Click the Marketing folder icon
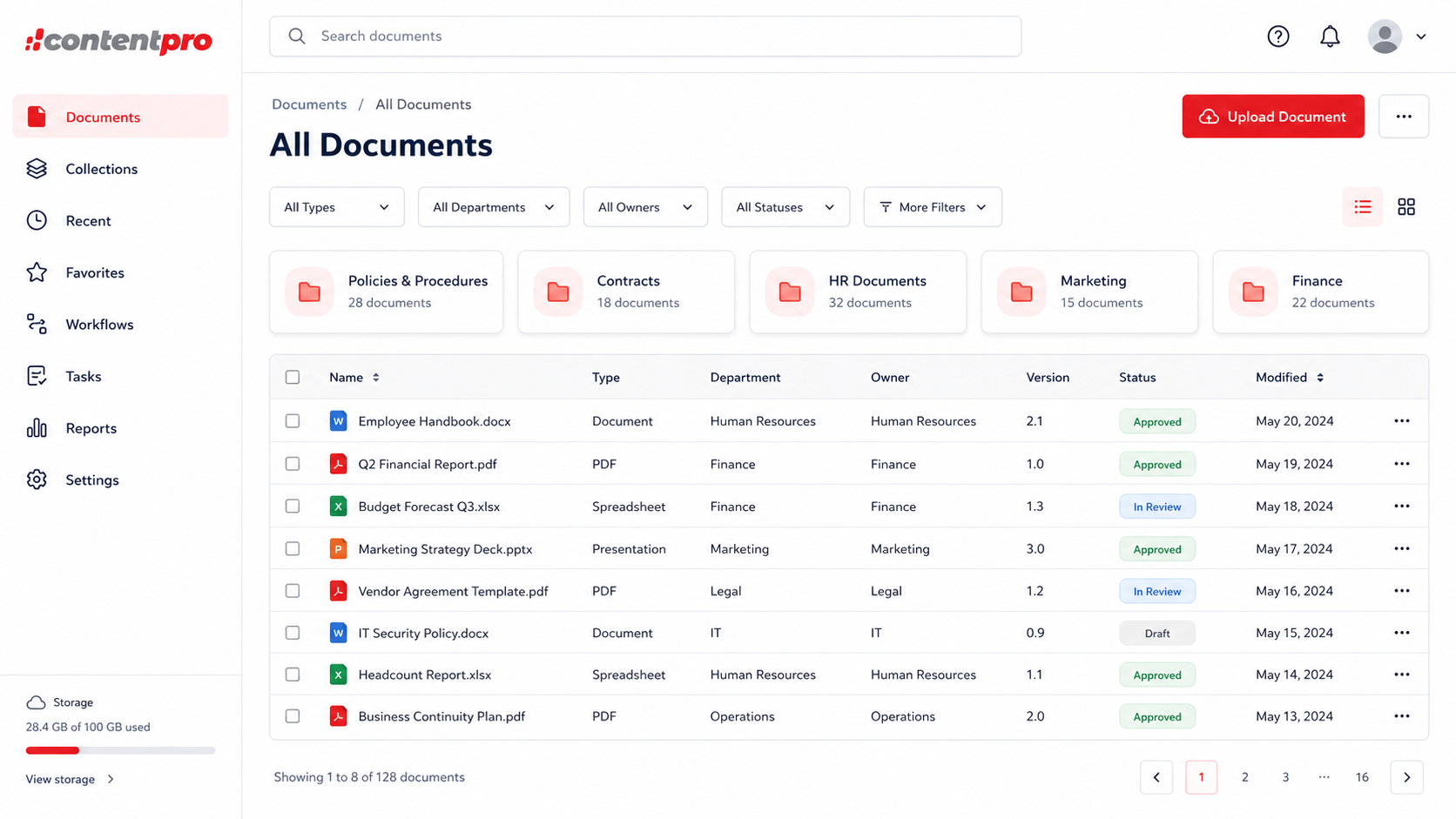This screenshot has height=819, width=1456. [x=1021, y=292]
